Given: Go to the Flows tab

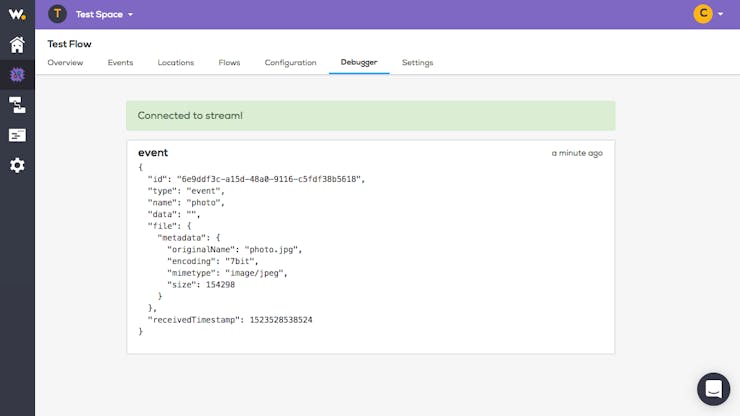Looking at the screenshot, I should [229, 62].
